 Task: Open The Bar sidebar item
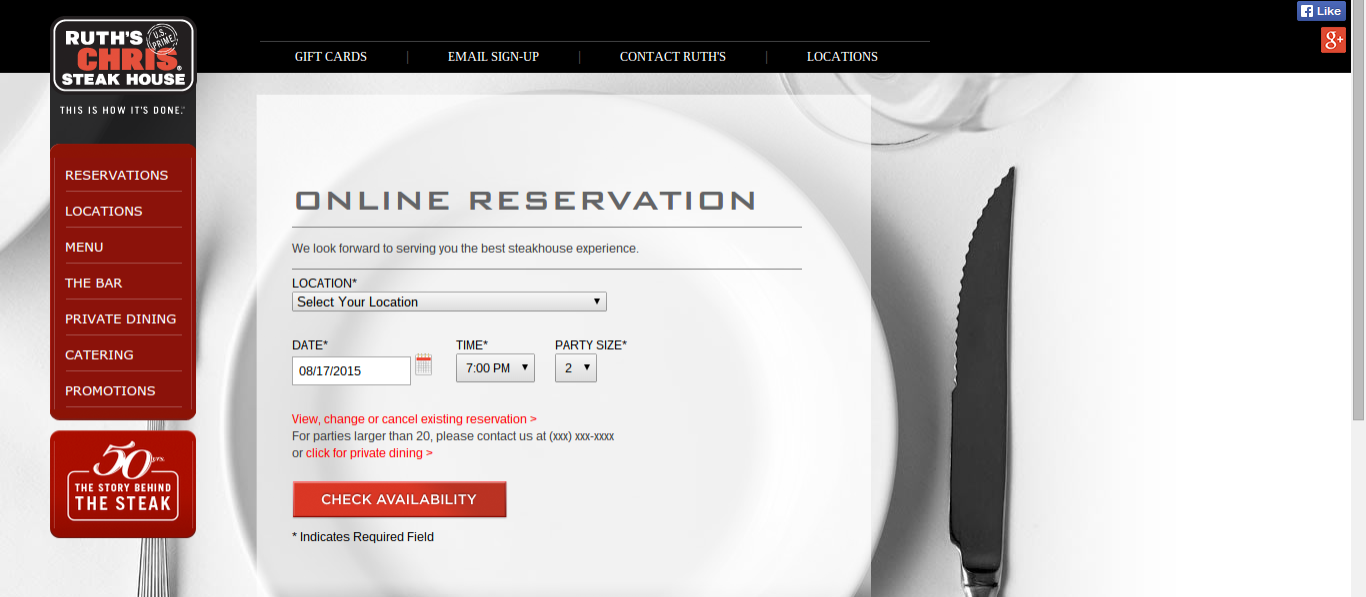click(94, 283)
